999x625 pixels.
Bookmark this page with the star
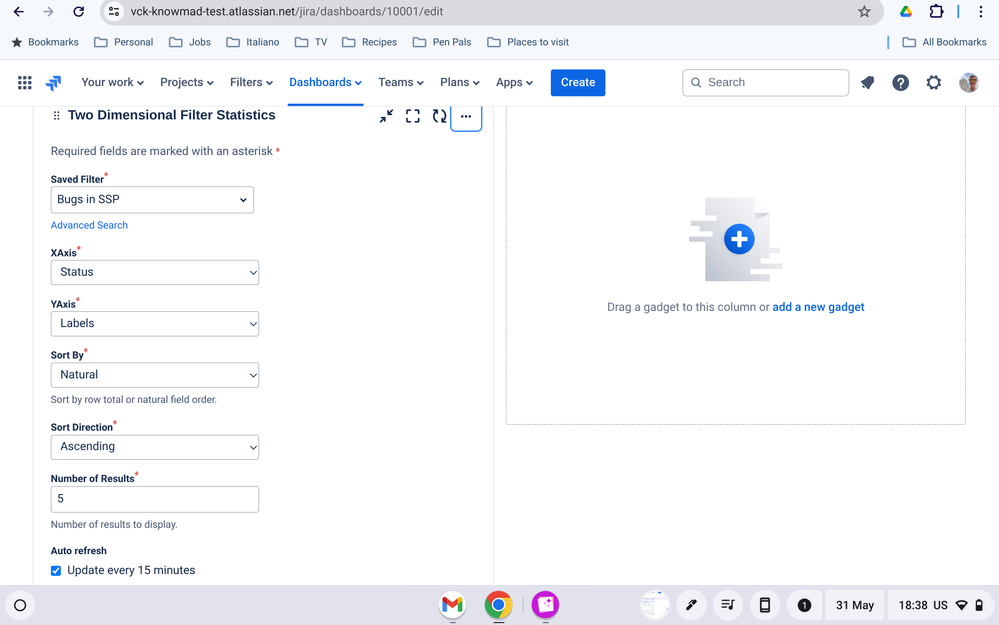click(x=864, y=11)
